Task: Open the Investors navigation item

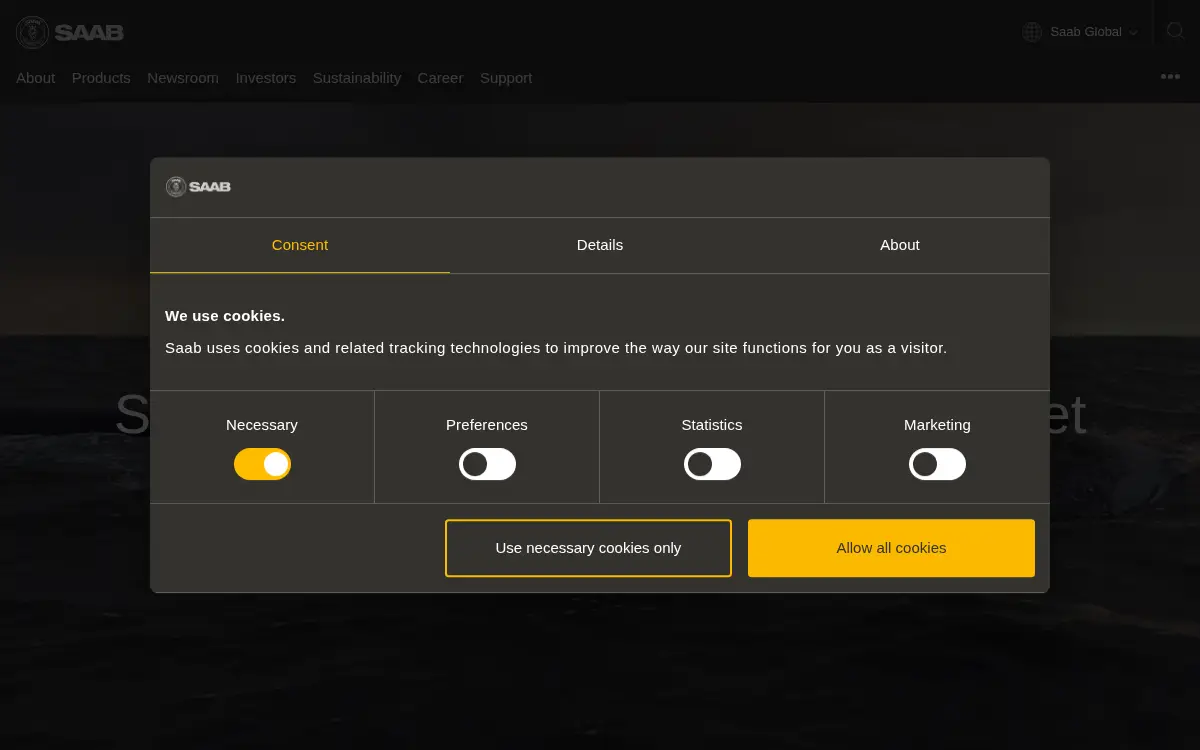Action: (266, 78)
